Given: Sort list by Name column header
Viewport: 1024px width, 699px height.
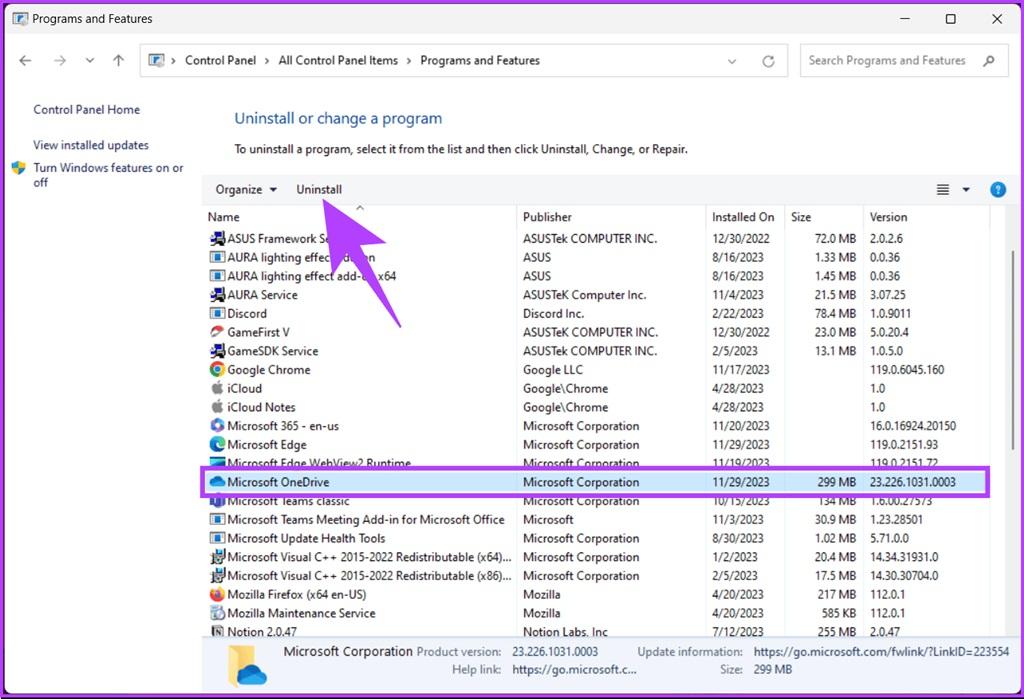Looking at the screenshot, I should click(x=223, y=217).
